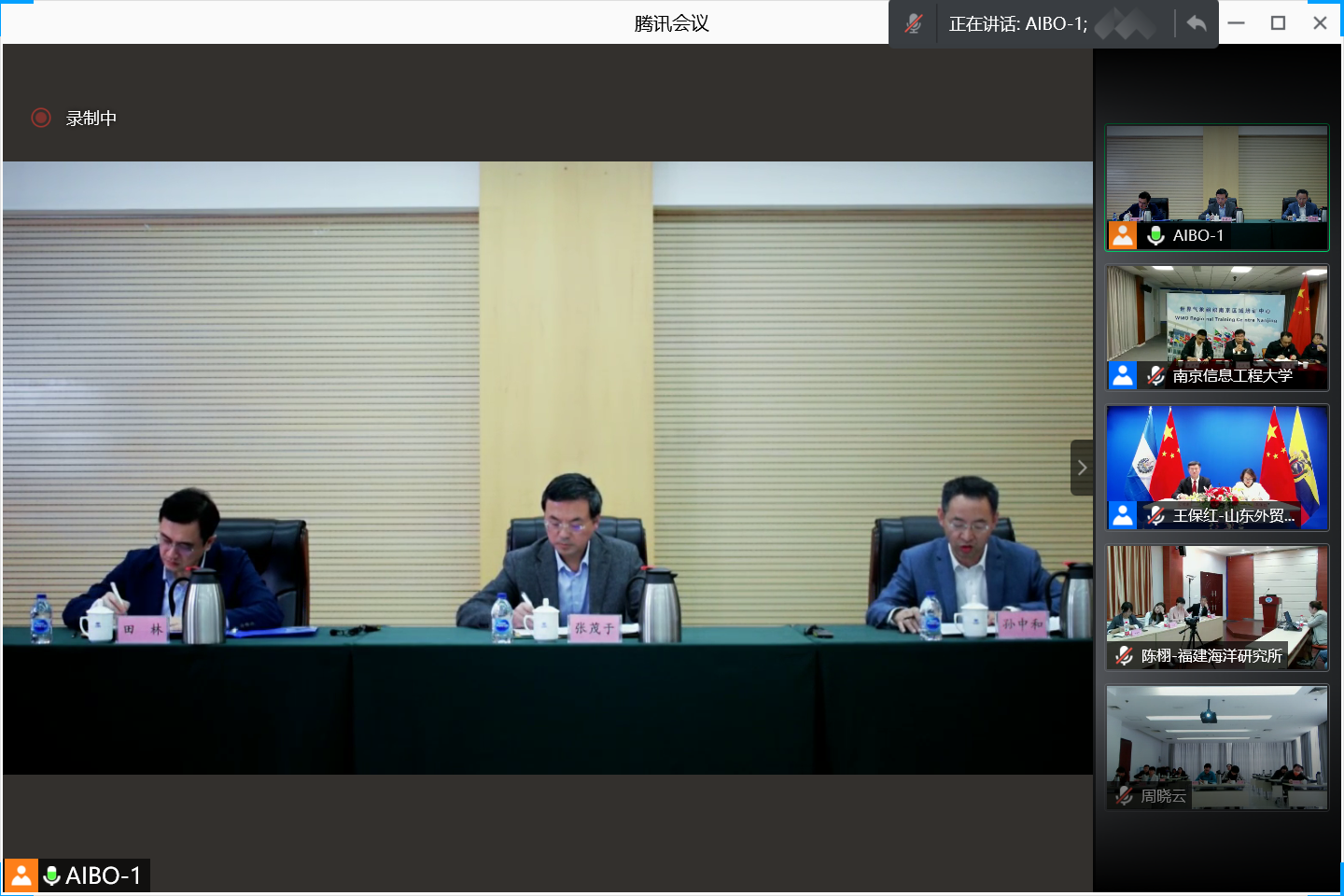Click the green mic icon beside bottom-left AIBO-1
1344x896 pixels.
[x=52, y=875]
